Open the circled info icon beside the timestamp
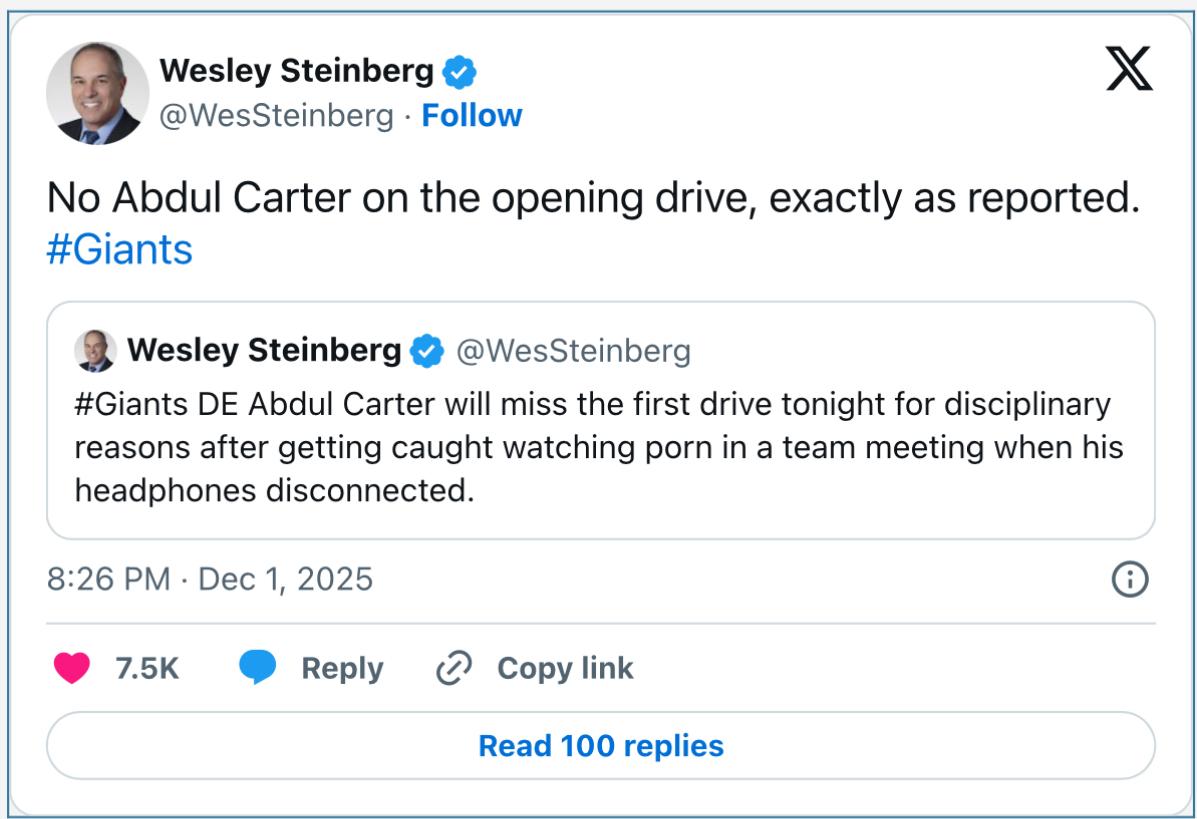1197x819 pixels. (x=1130, y=579)
